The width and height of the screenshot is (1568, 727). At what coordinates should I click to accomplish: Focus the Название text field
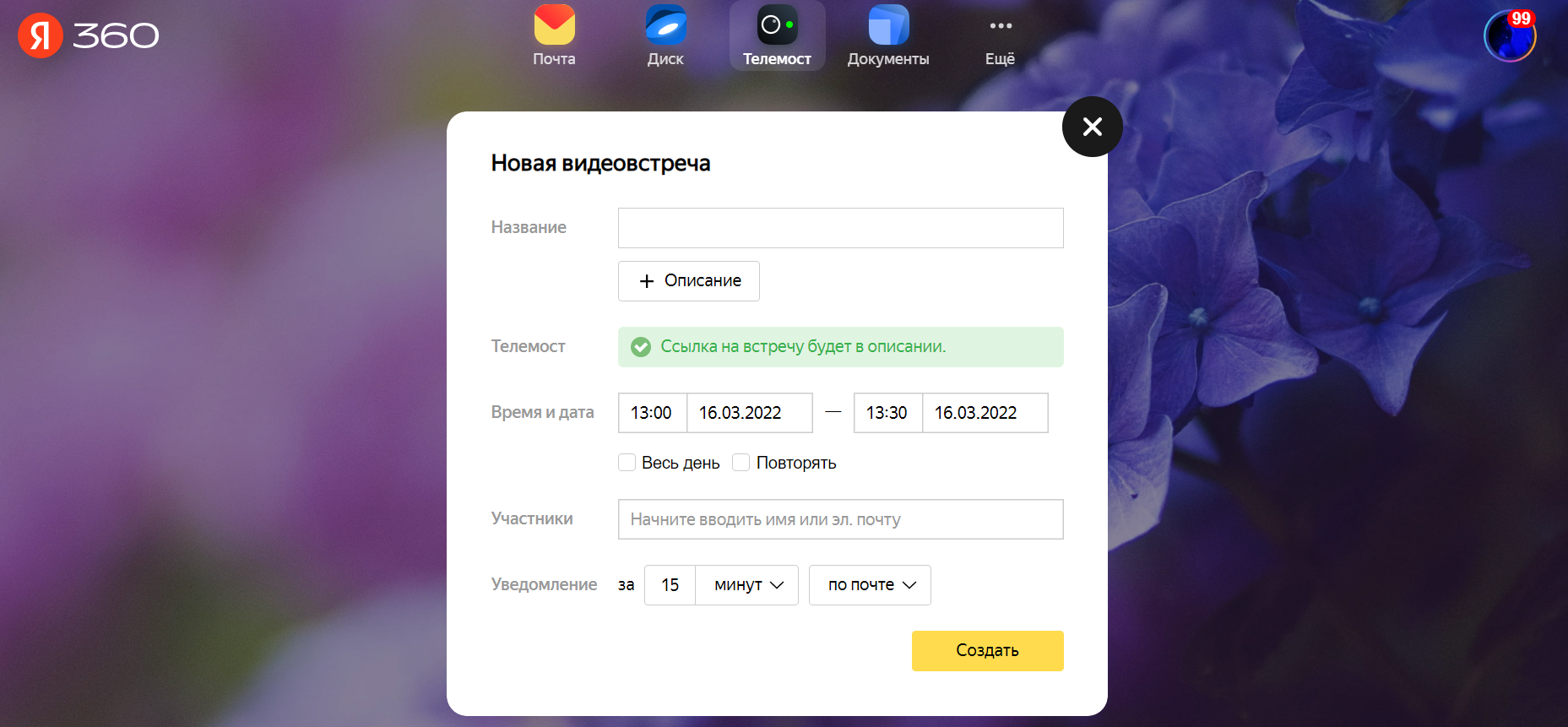click(x=840, y=228)
